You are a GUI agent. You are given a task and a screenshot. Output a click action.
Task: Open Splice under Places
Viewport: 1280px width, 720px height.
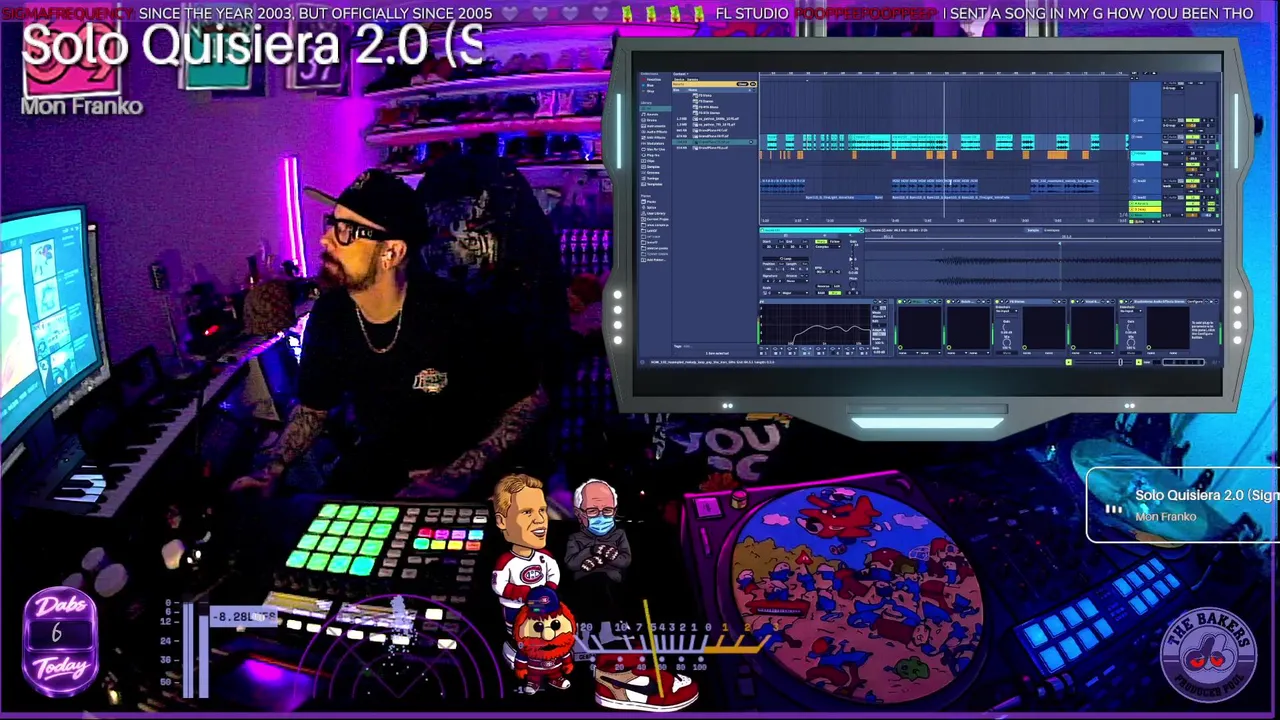coord(650,207)
